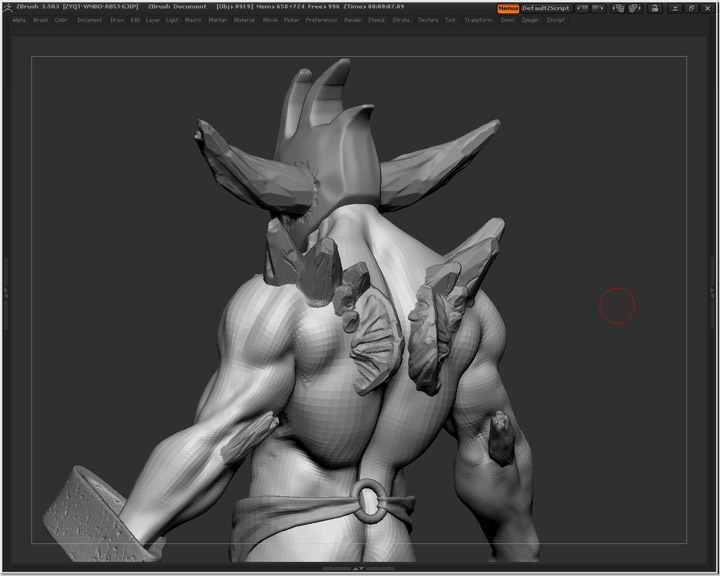720x576 pixels.
Task: Open the Picker menu
Action: click(292, 20)
